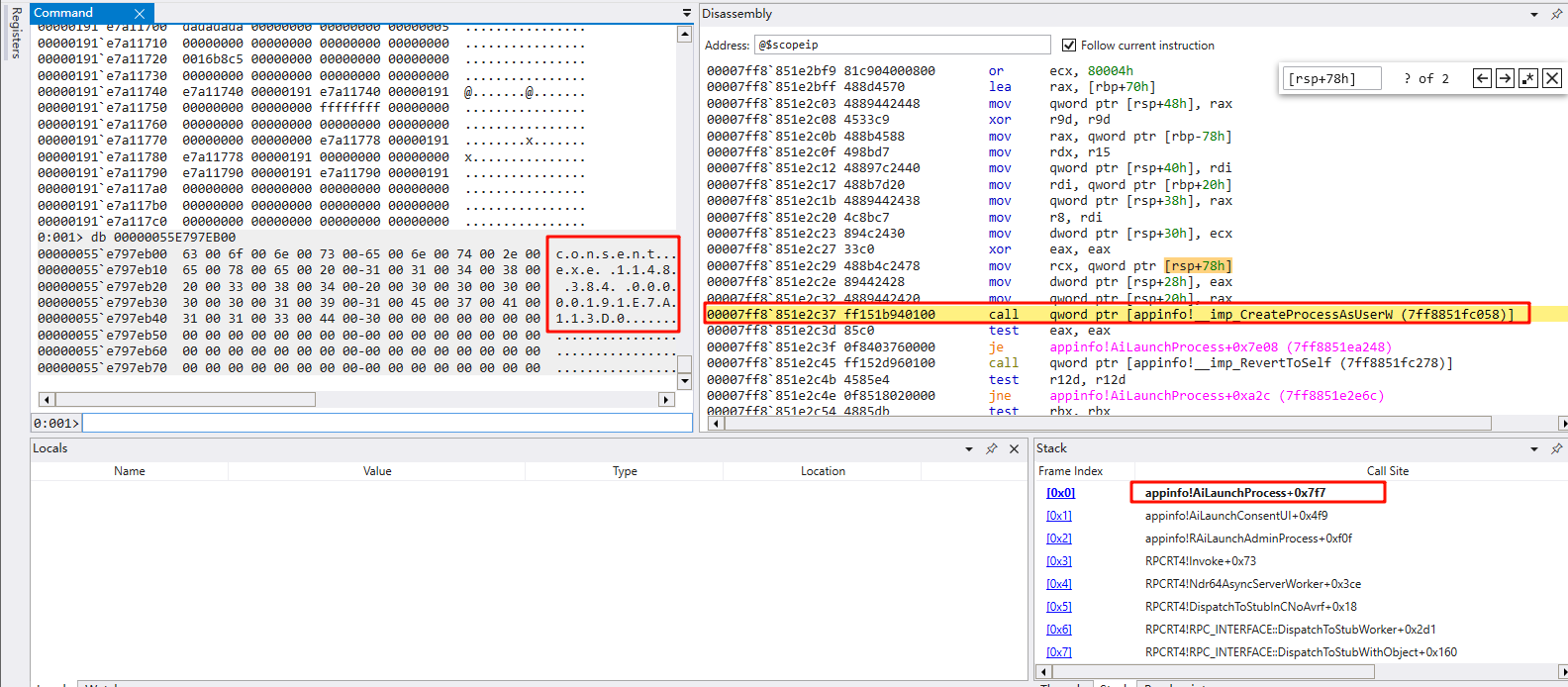This screenshot has height=687, width=1568.
Task: Close the find bar
Action: point(1552,78)
